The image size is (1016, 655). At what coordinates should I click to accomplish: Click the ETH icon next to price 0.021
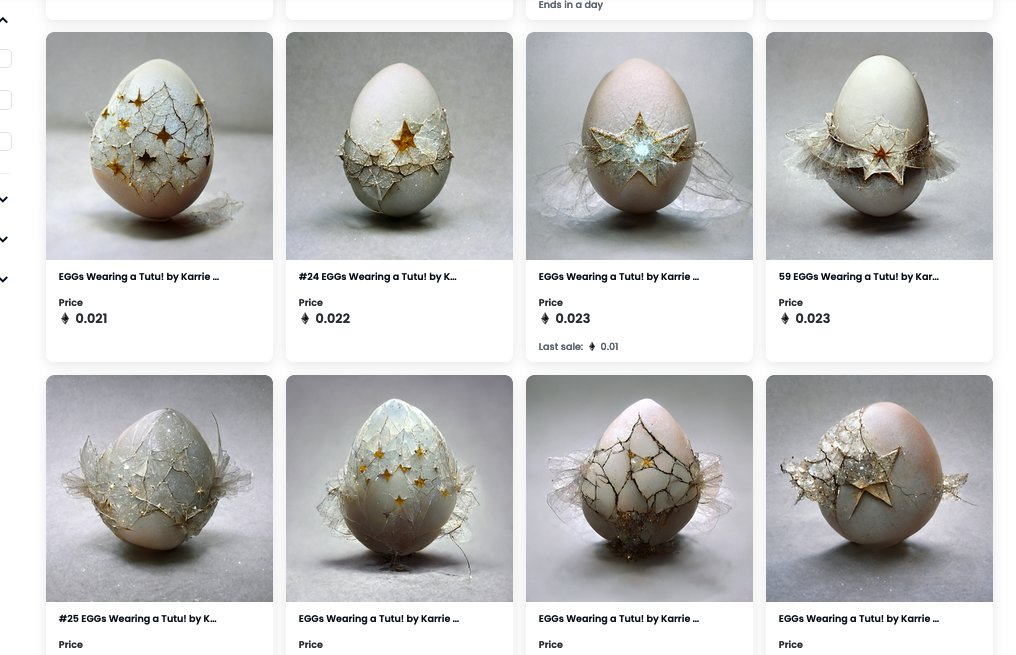point(65,318)
